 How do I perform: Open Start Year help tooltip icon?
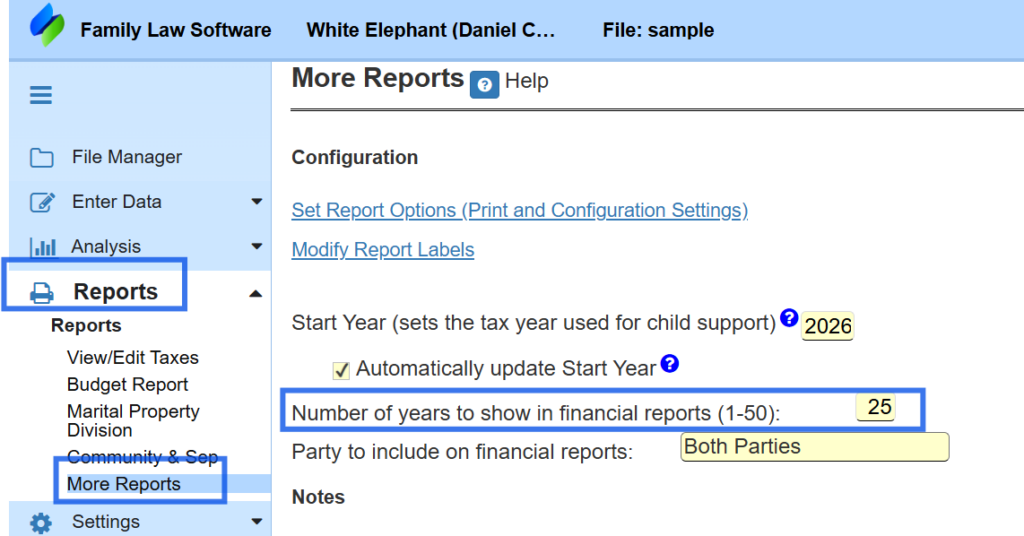click(789, 319)
